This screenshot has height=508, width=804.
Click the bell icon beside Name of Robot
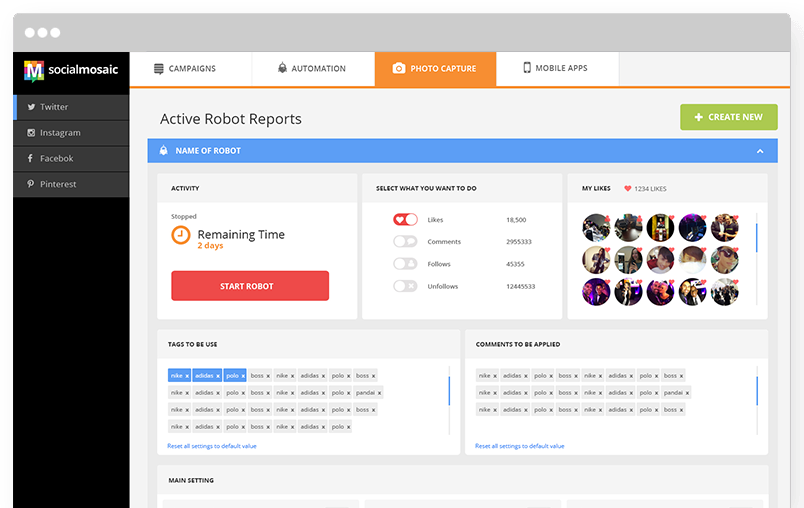[163, 151]
